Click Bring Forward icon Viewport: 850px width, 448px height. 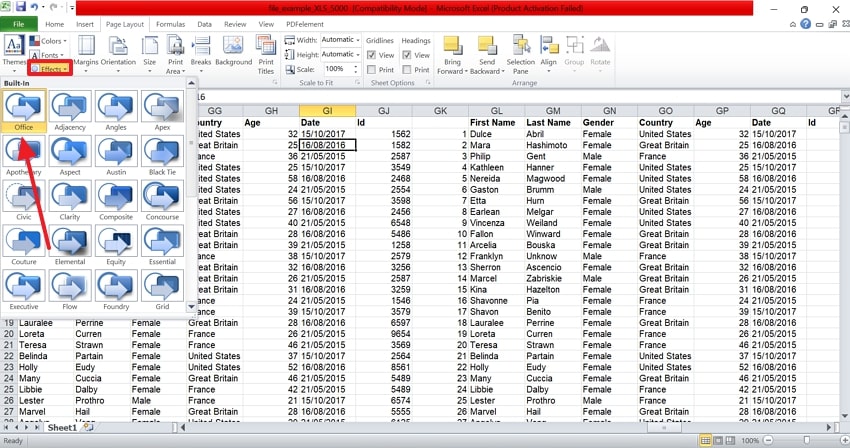pos(453,46)
